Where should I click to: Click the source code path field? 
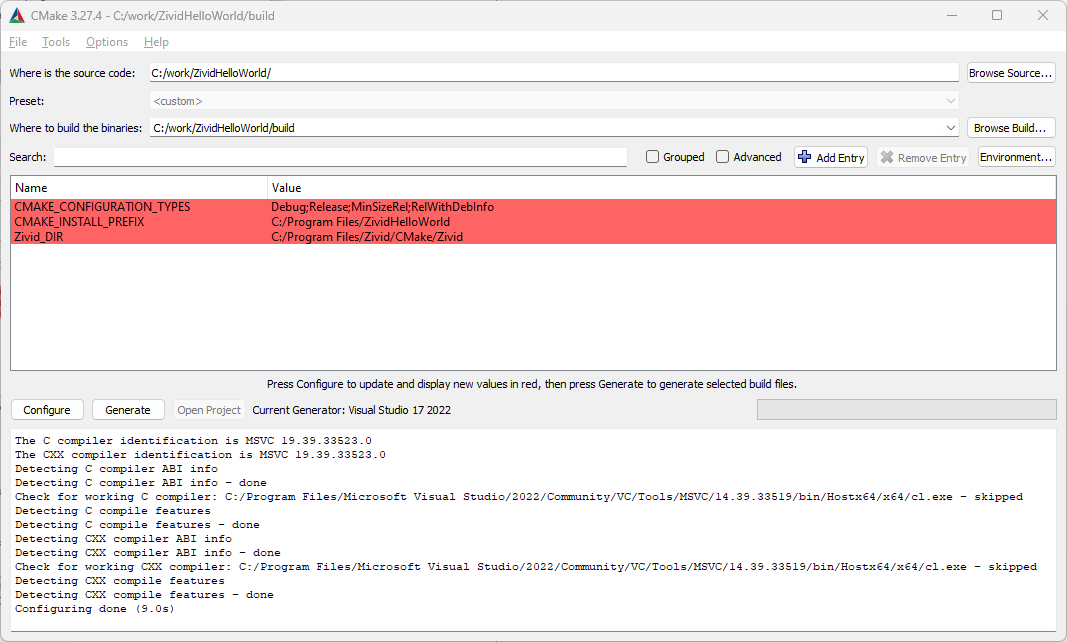click(554, 73)
